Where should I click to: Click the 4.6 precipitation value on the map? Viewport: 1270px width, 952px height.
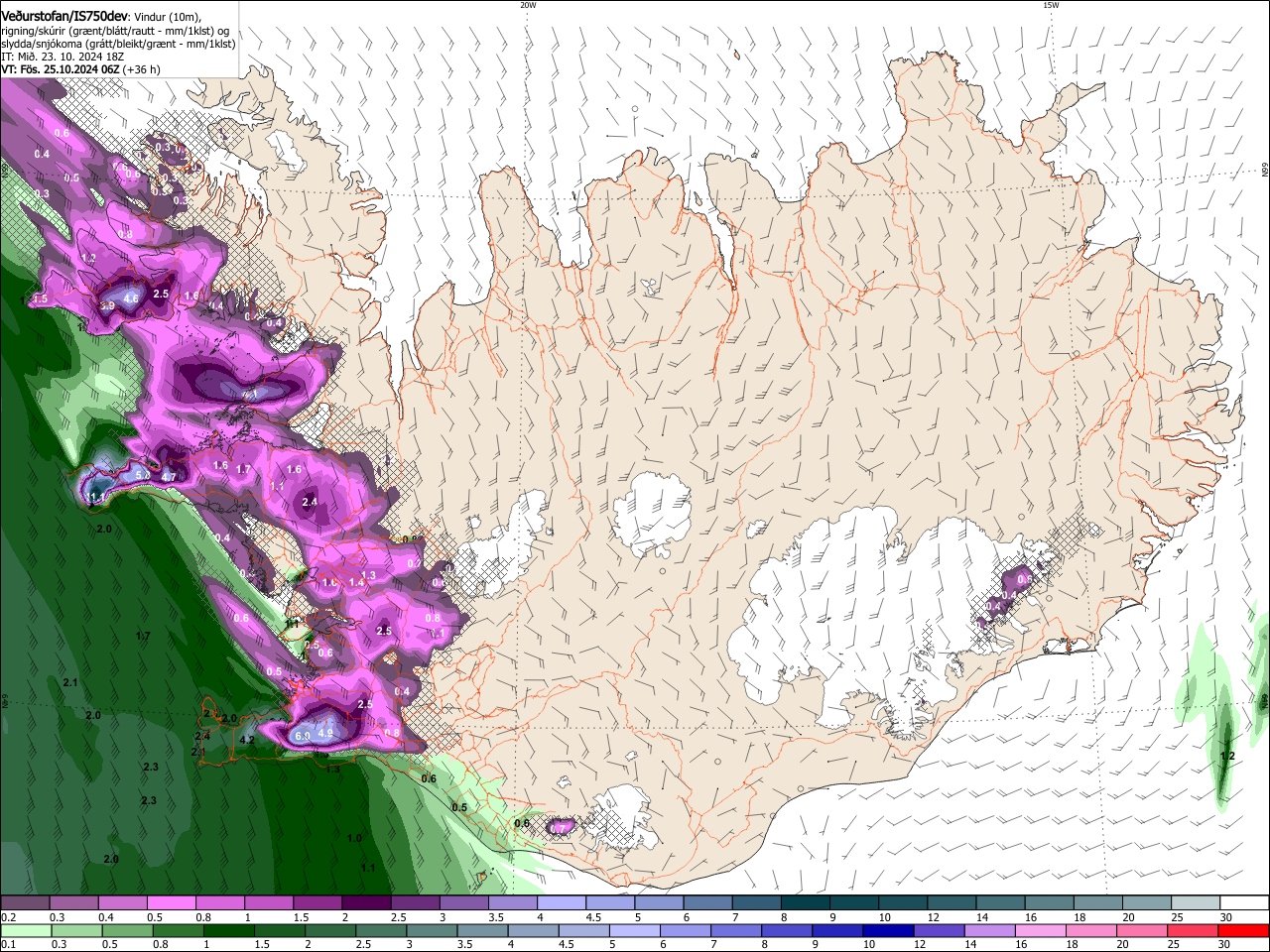131,298
